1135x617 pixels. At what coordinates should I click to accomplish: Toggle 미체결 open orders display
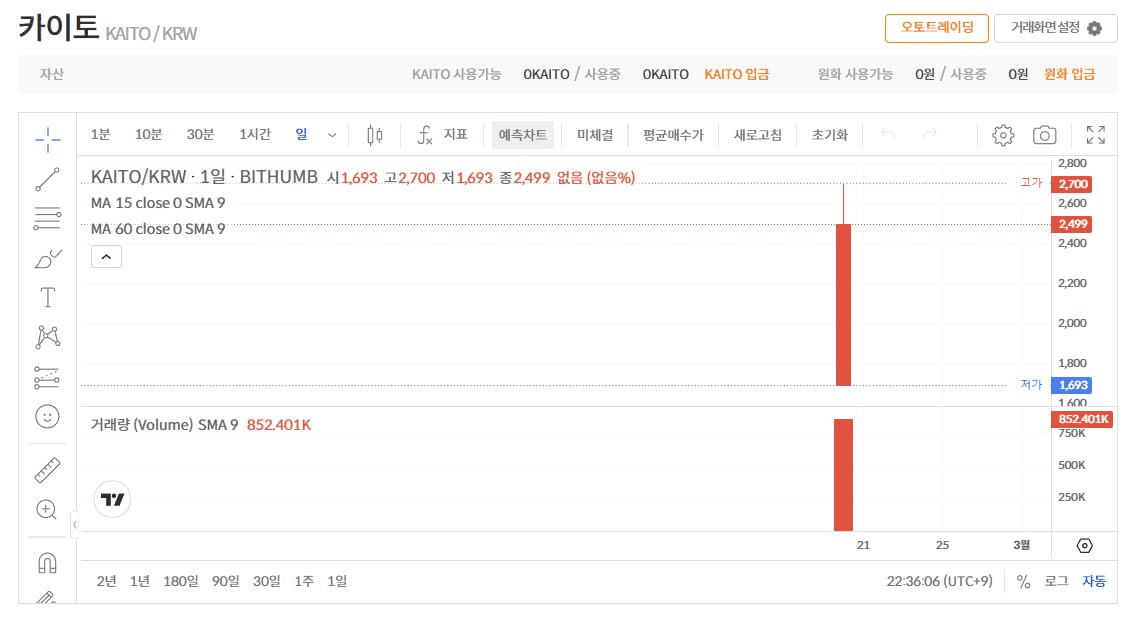[595, 135]
